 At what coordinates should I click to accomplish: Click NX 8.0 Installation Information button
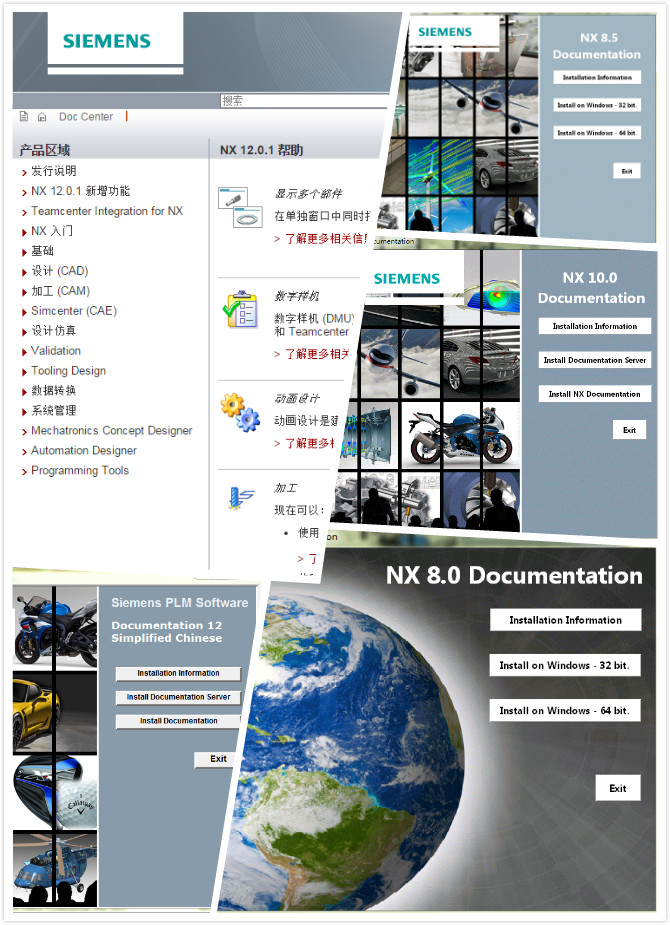click(x=566, y=620)
